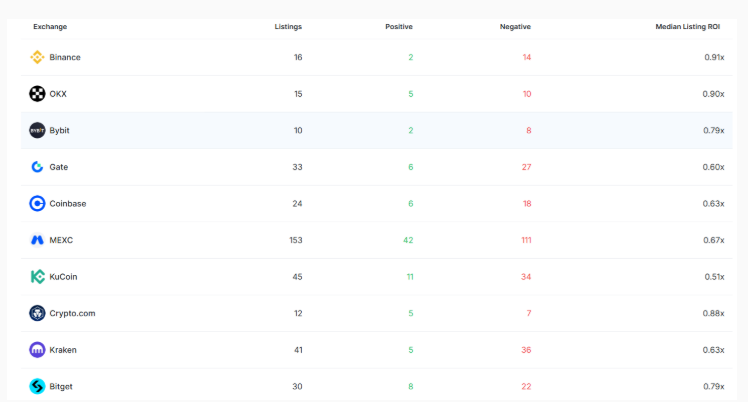Click the OKX checkered logo icon

(x=37, y=94)
